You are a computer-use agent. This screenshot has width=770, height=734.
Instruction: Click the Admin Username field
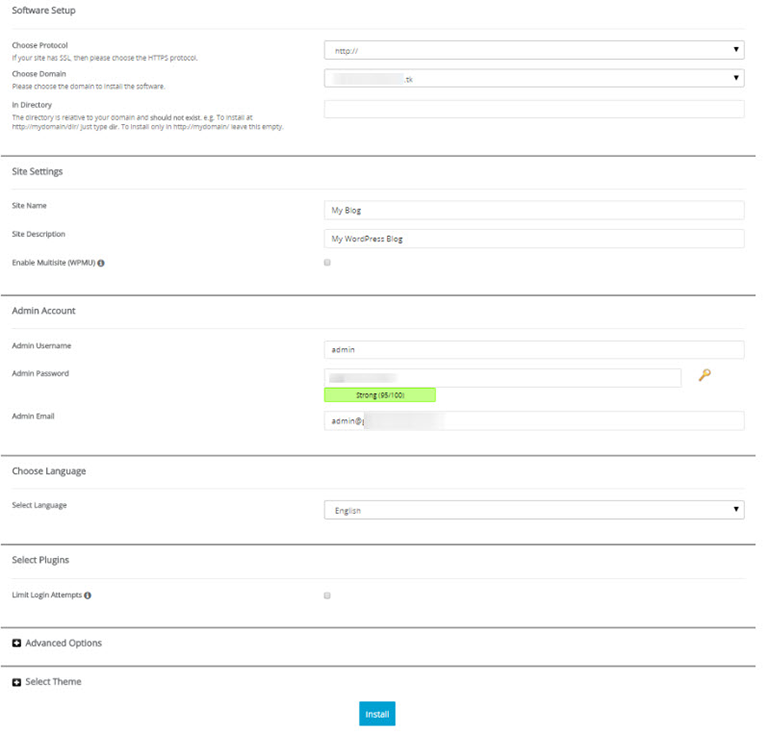point(534,349)
